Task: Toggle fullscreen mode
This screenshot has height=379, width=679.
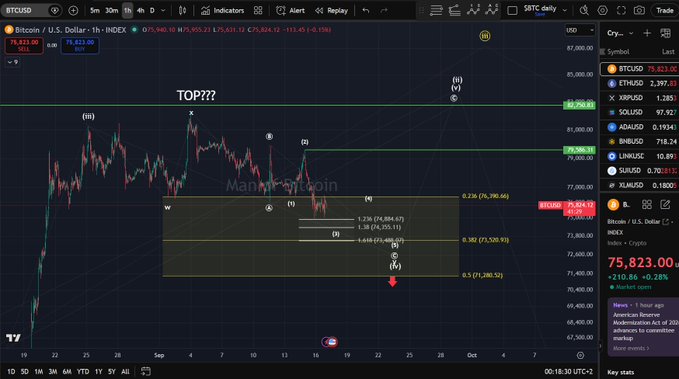Action: click(621, 10)
